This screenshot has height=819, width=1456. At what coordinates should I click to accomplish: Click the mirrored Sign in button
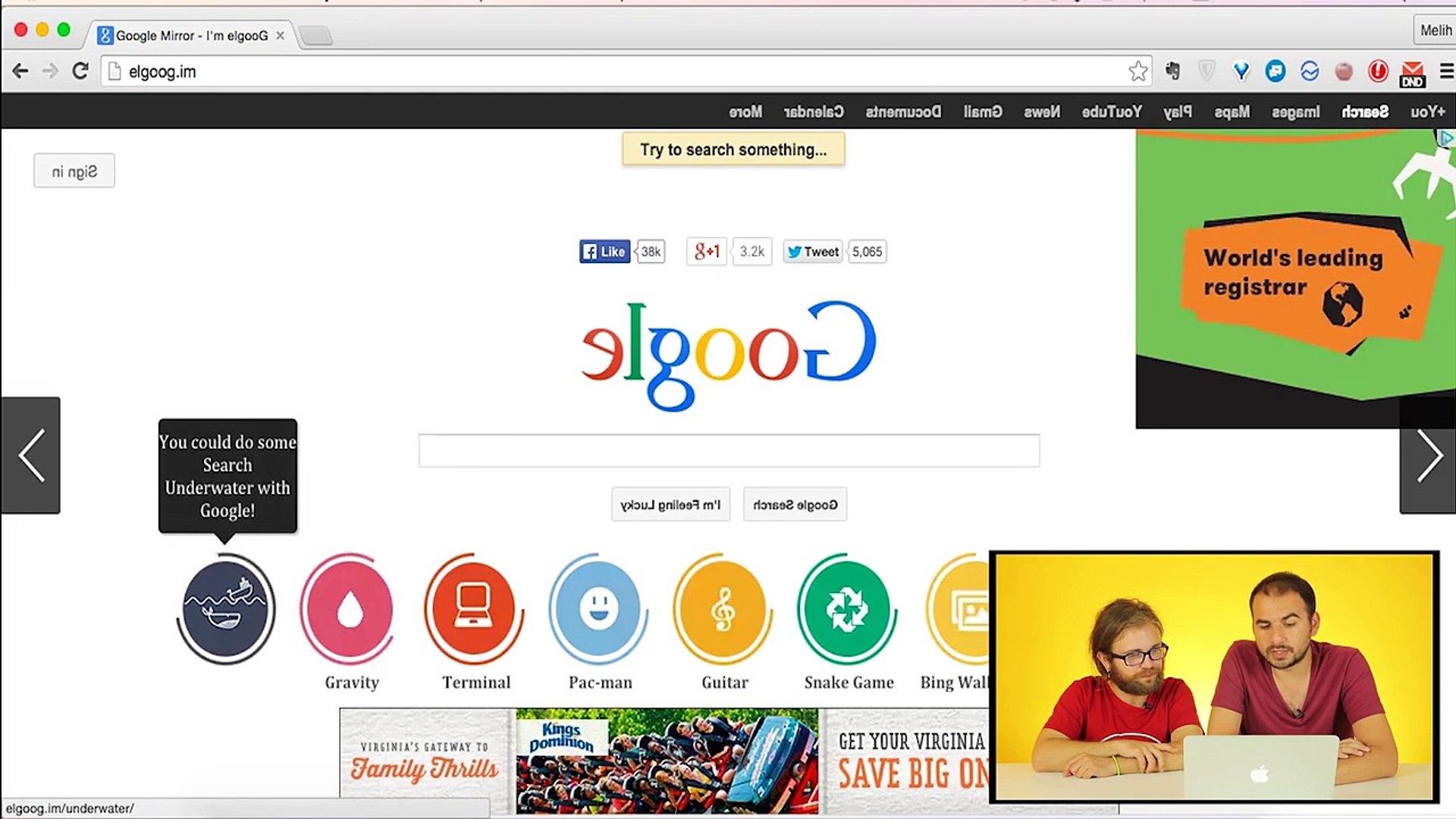pos(74,171)
